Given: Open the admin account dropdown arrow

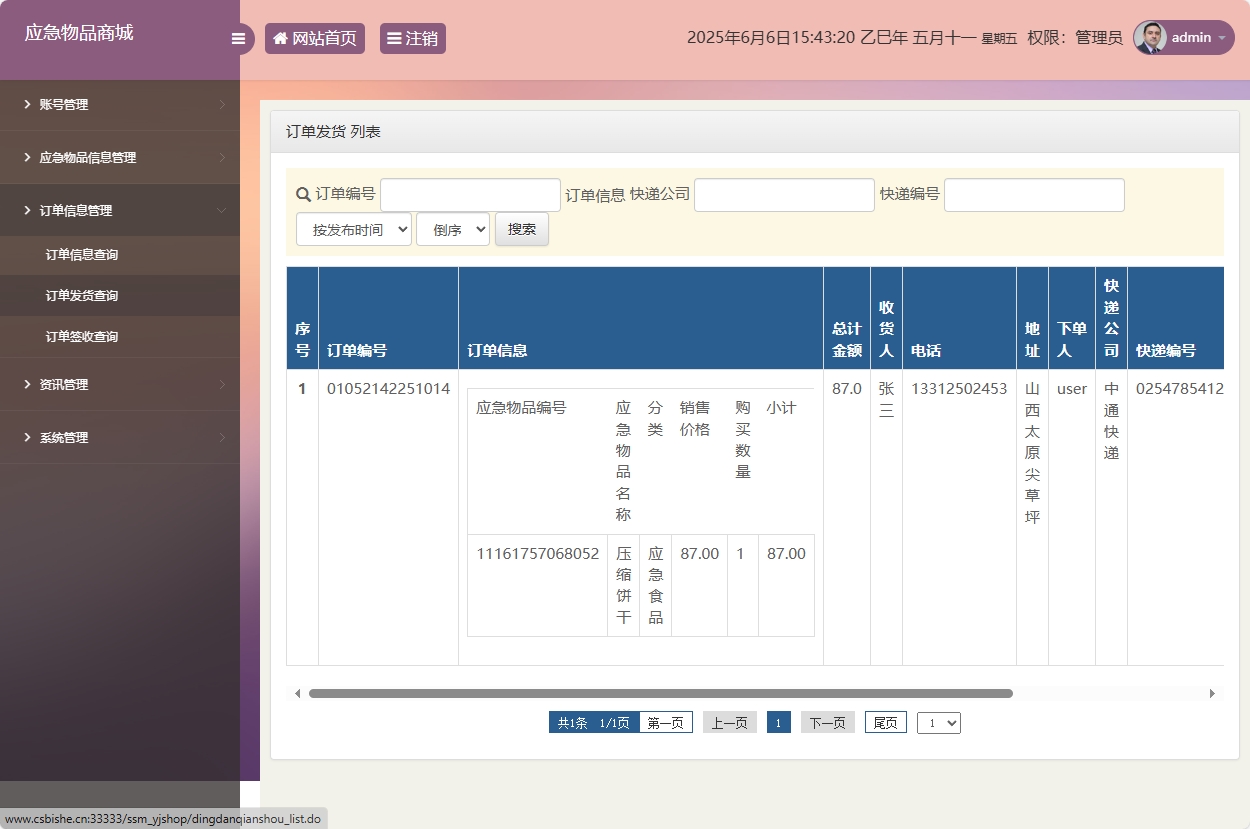Looking at the screenshot, I should click(1221, 38).
